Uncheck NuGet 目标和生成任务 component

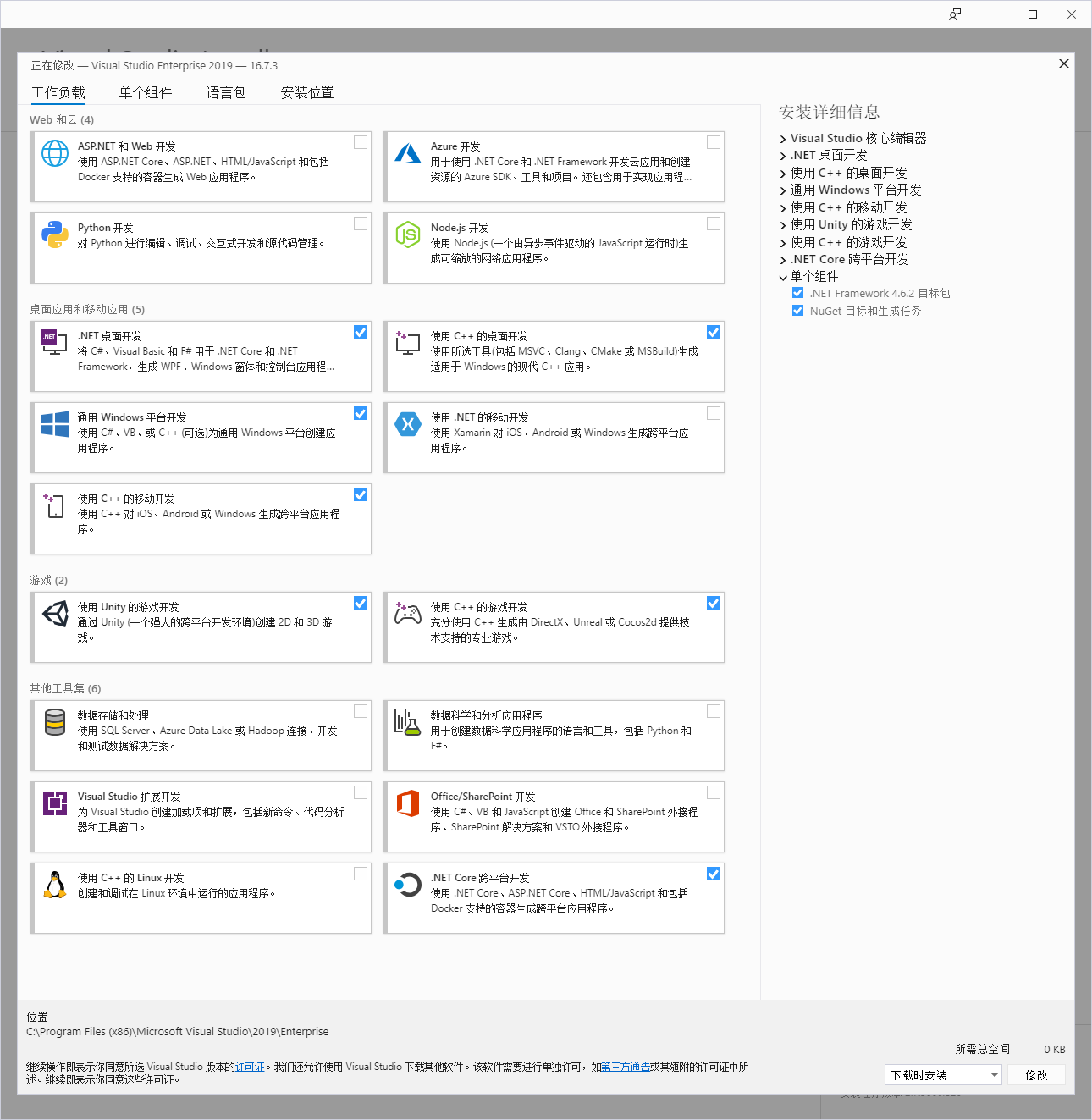797,311
